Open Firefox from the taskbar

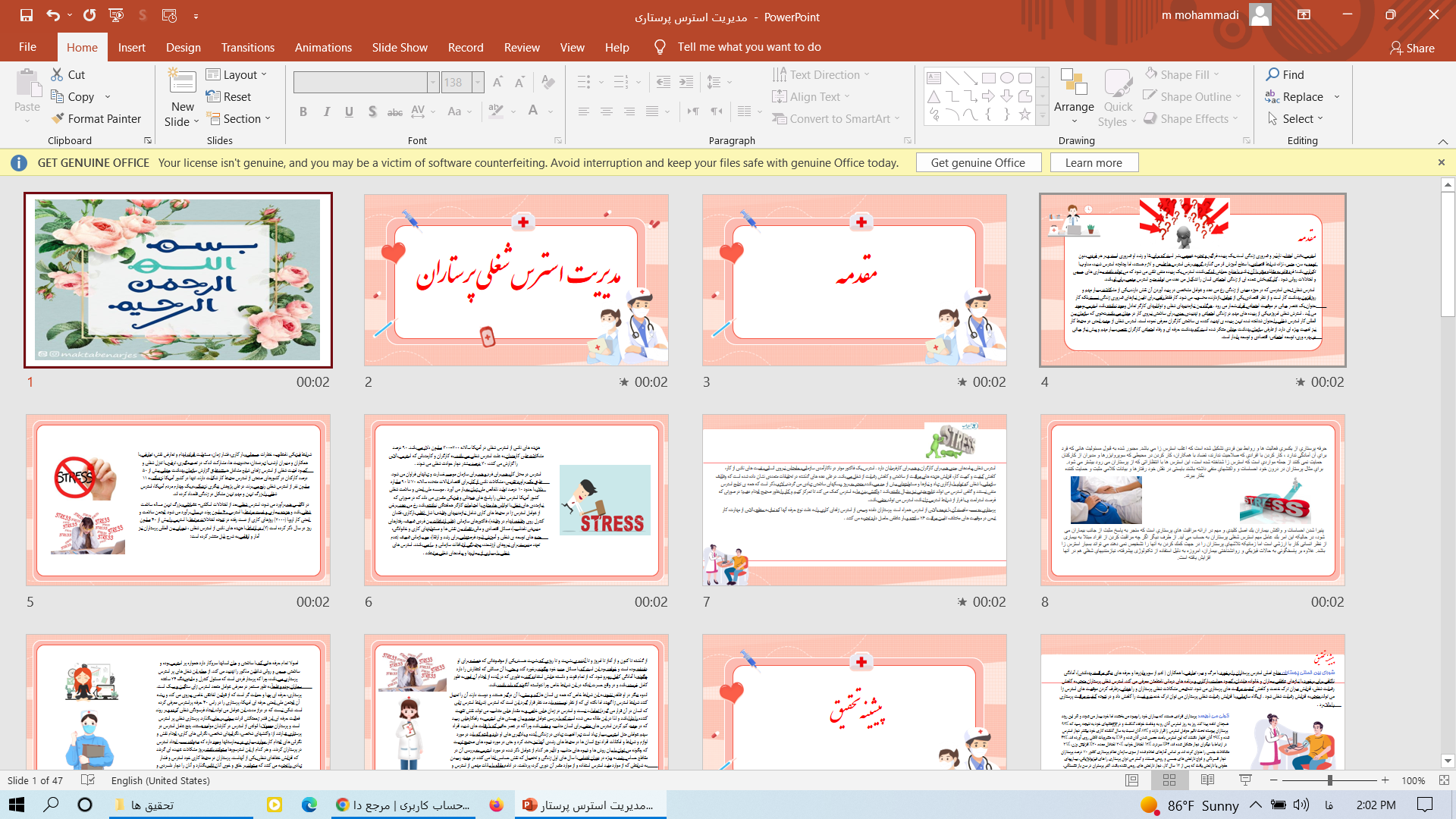point(496,805)
